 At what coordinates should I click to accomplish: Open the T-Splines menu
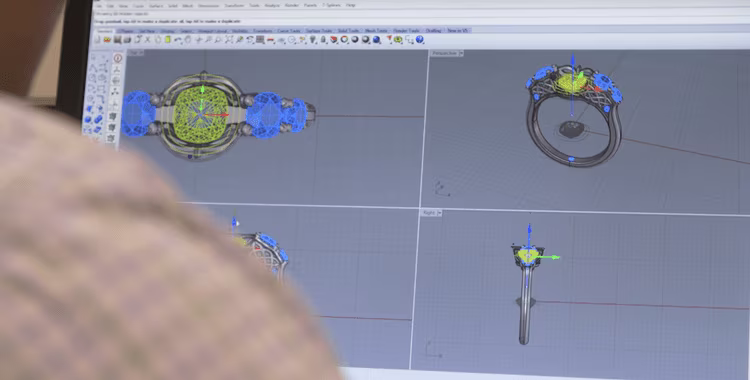[x=331, y=6]
